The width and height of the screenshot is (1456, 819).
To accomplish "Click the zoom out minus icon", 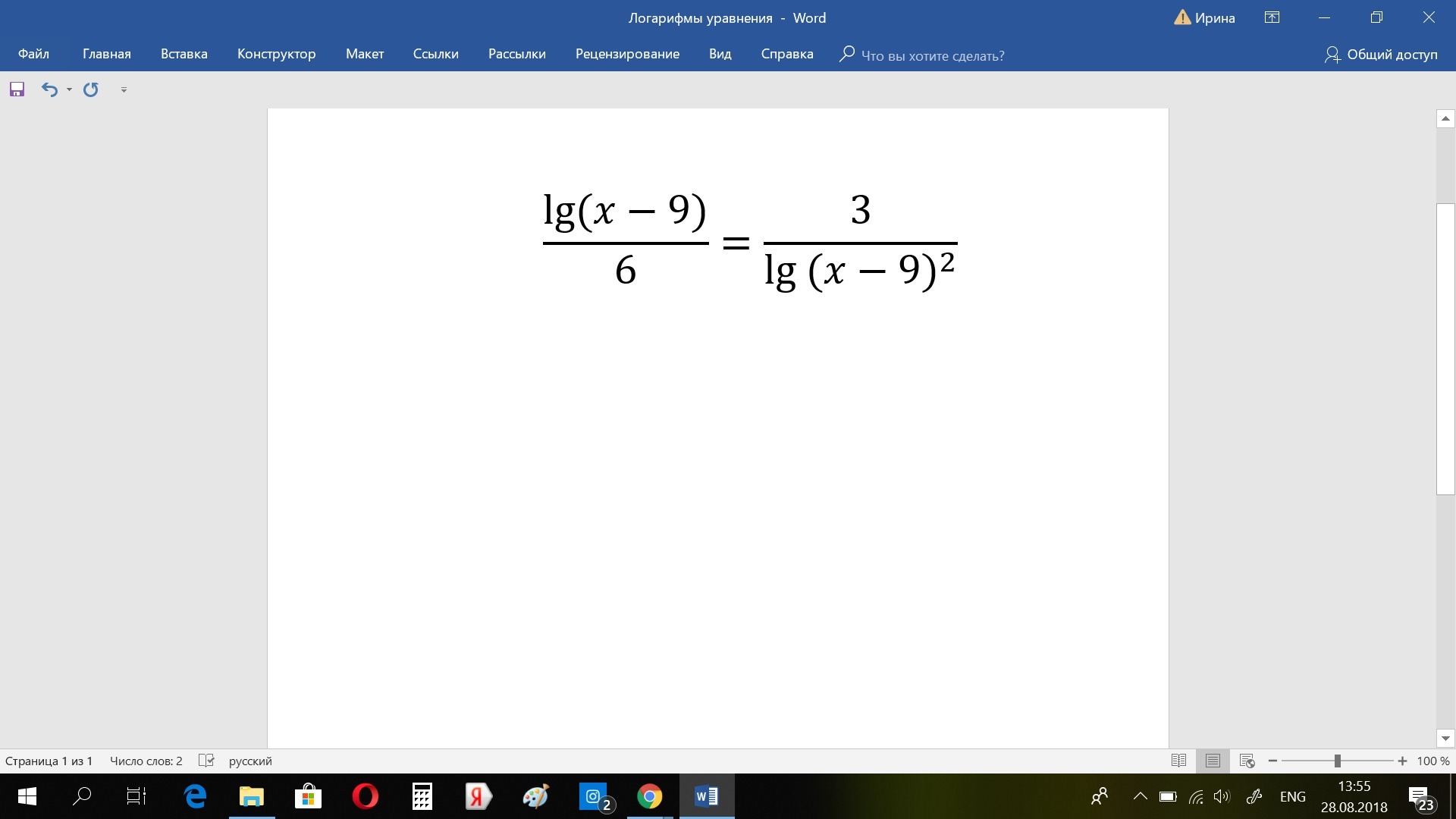I will [1272, 761].
